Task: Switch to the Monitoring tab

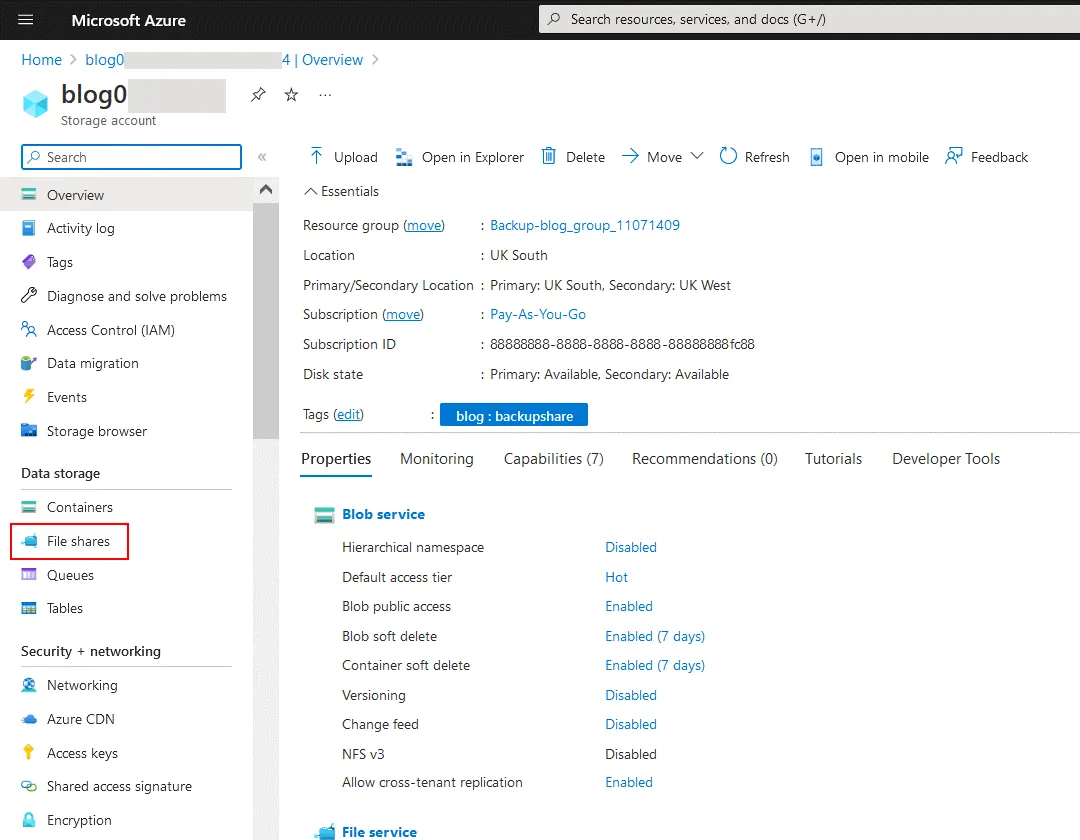Action: pyautogui.click(x=437, y=459)
